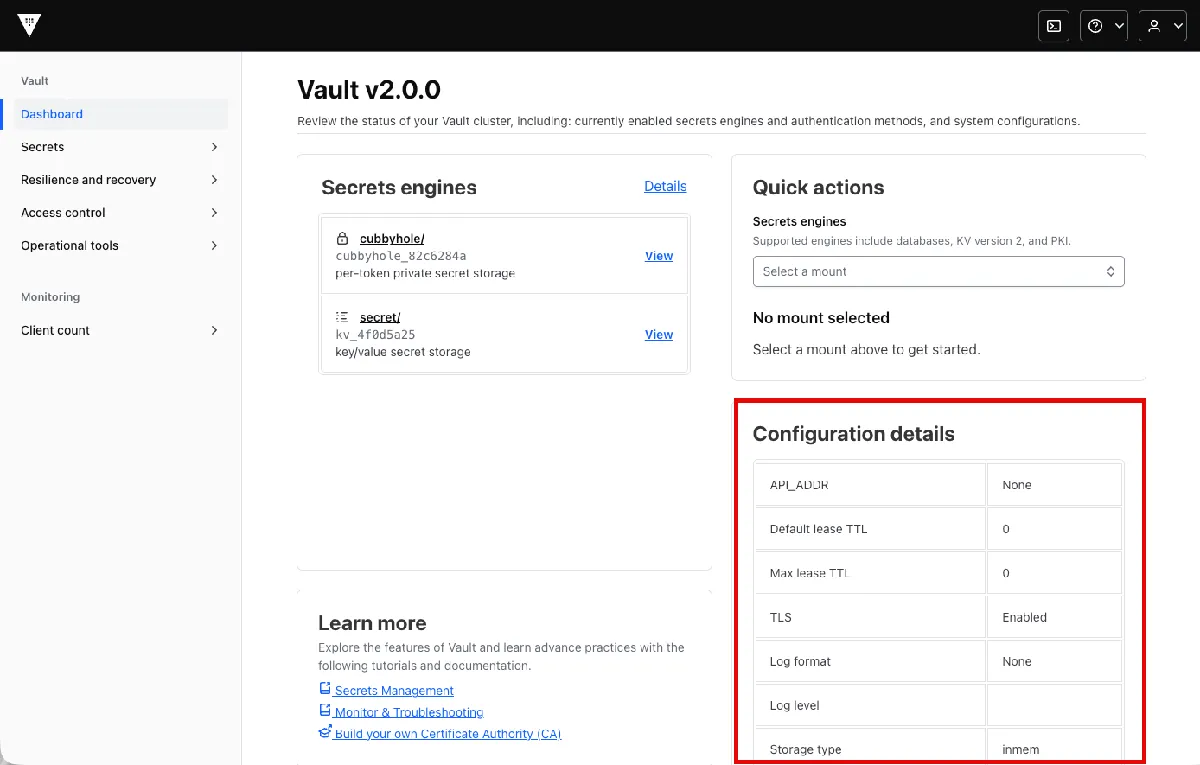
Task: Click the Log level label
Action: click(x=794, y=705)
